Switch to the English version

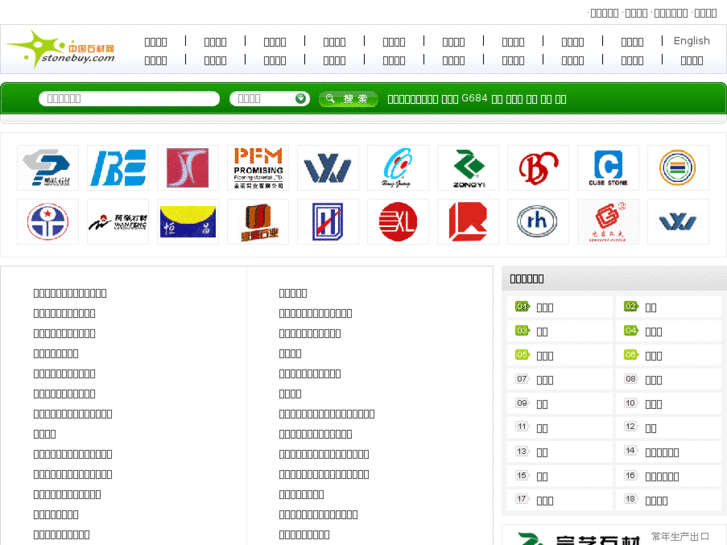pos(691,41)
